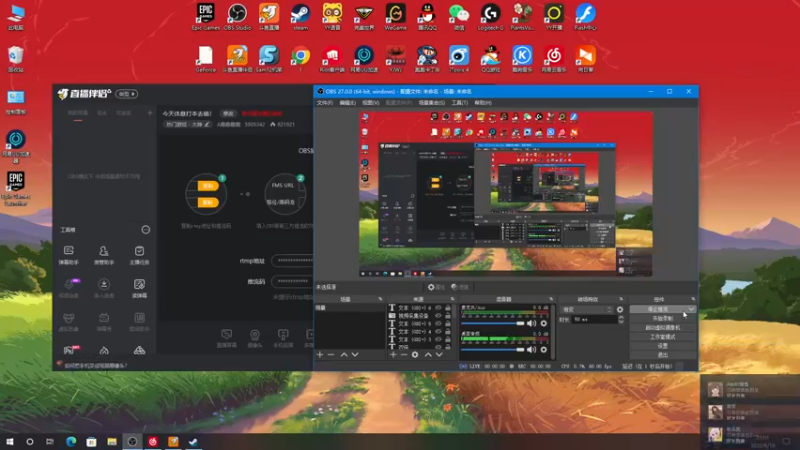Expand arrow on the 停止推流 button

pyautogui.click(x=691, y=309)
